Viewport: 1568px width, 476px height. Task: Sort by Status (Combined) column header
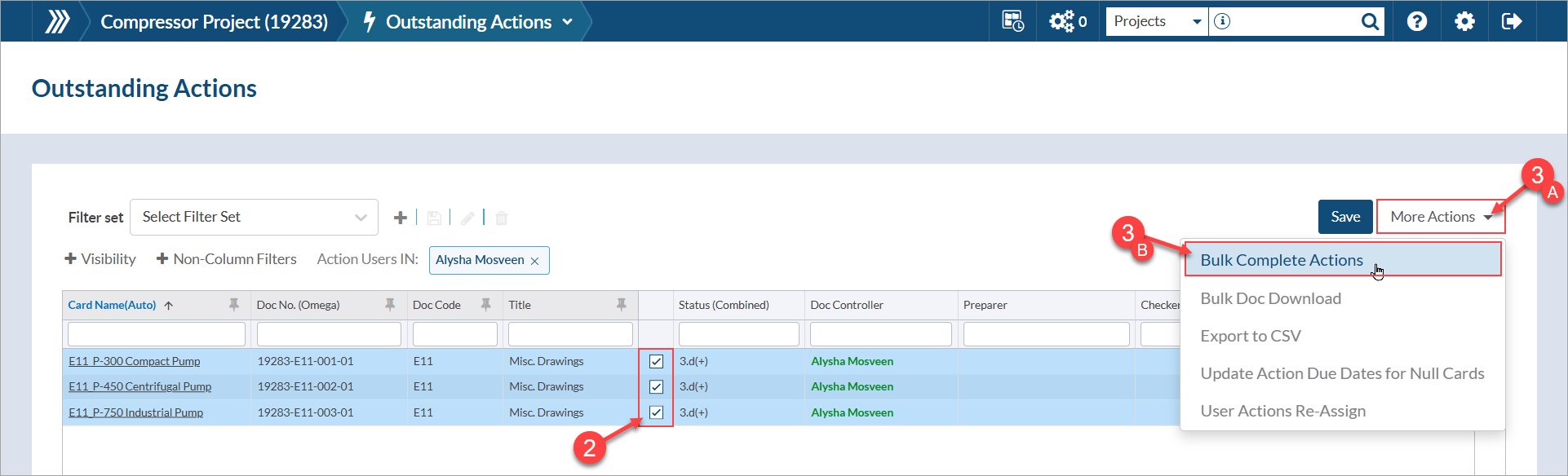[724, 305]
